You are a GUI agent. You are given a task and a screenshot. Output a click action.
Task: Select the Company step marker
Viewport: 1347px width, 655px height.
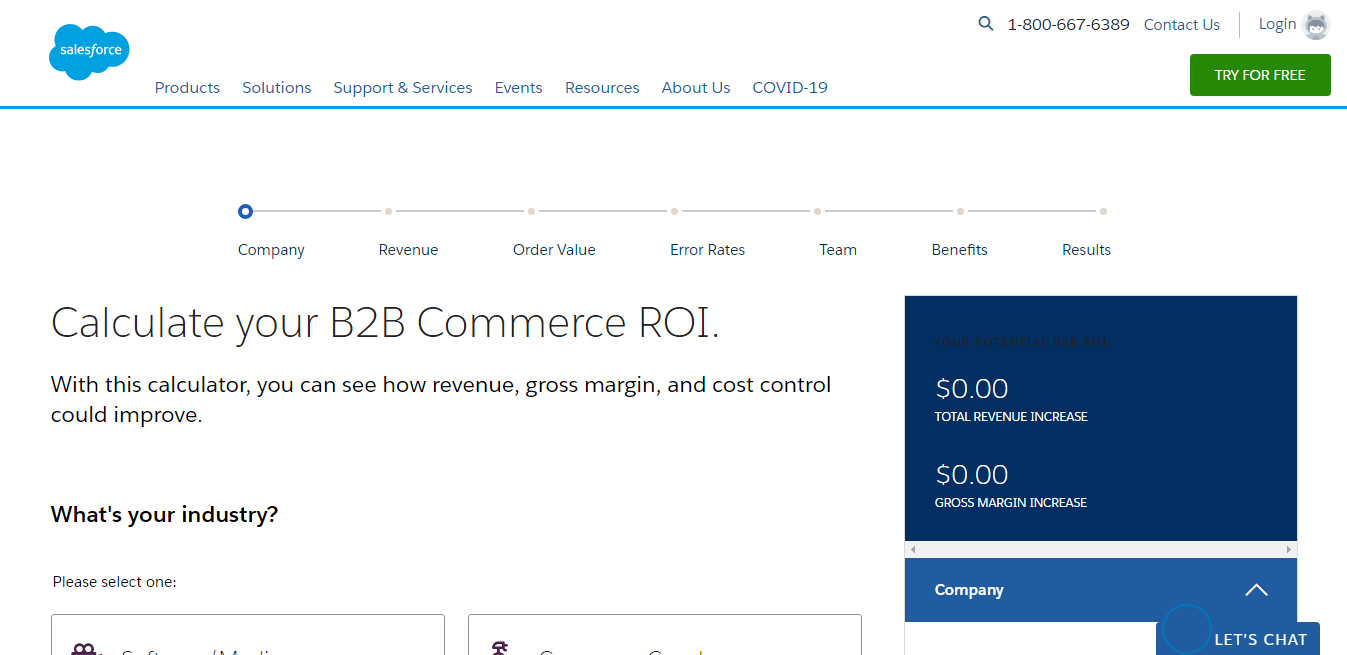coord(246,211)
